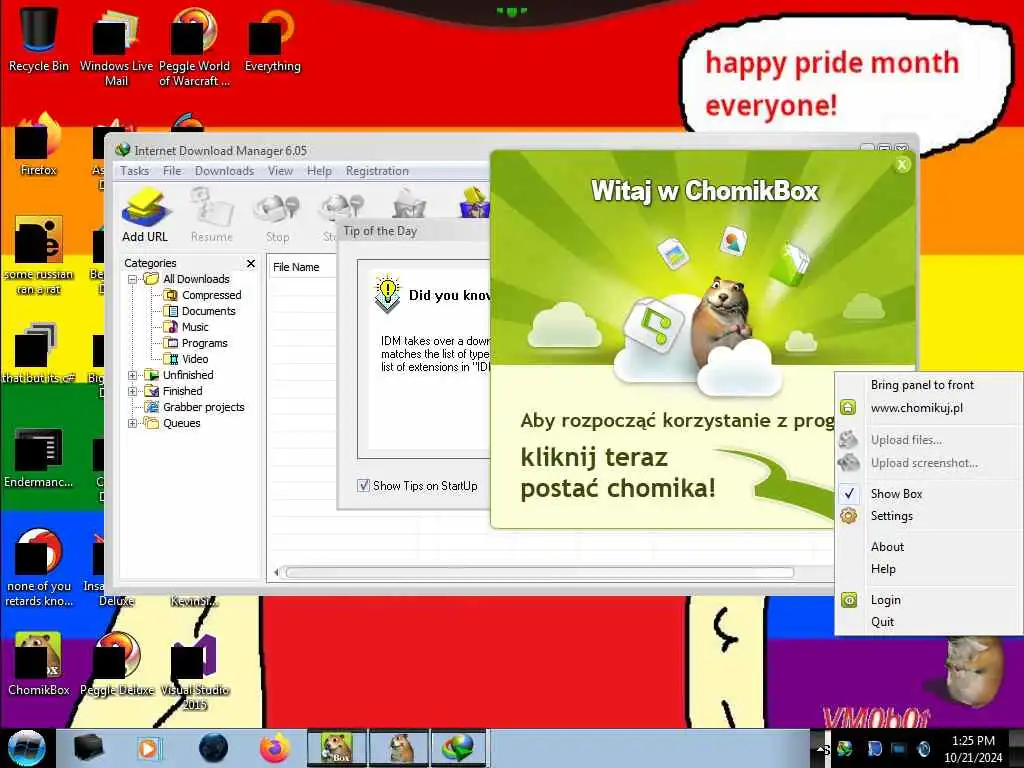Open the Tasks menu in IDM
1024x768 pixels.
(x=135, y=171)
